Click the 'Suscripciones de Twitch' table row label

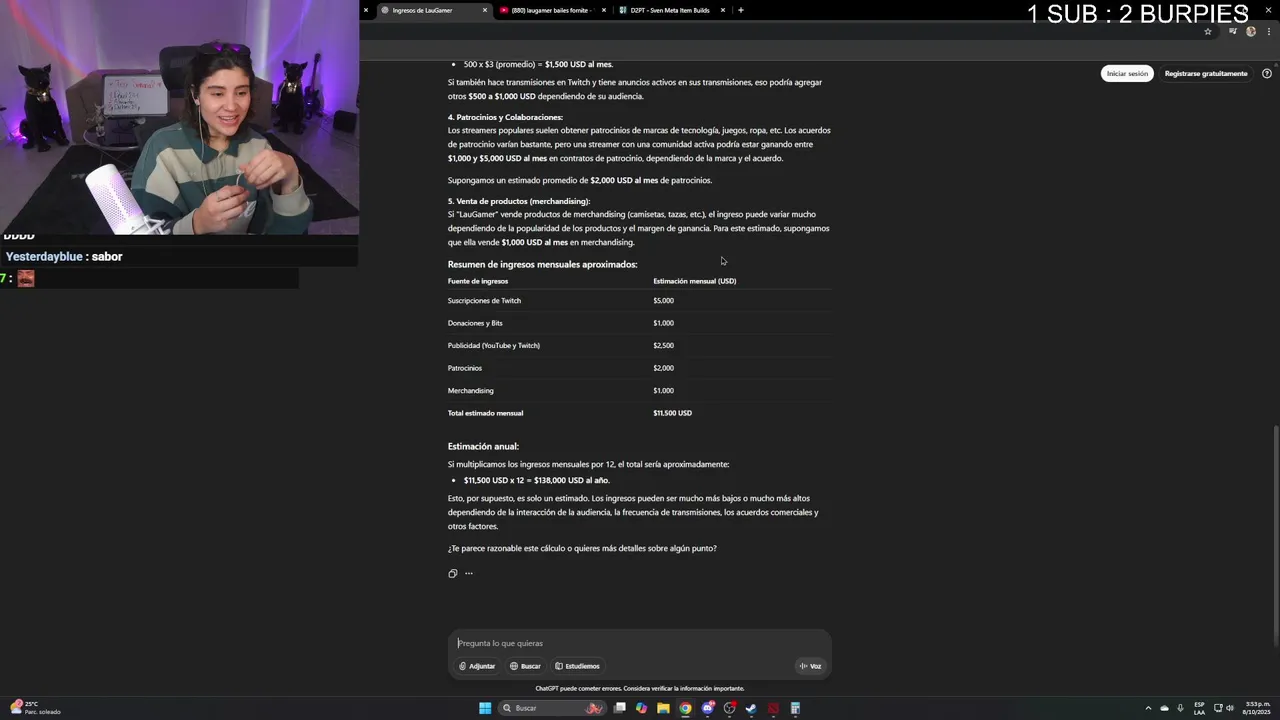[x=484, y=301]
